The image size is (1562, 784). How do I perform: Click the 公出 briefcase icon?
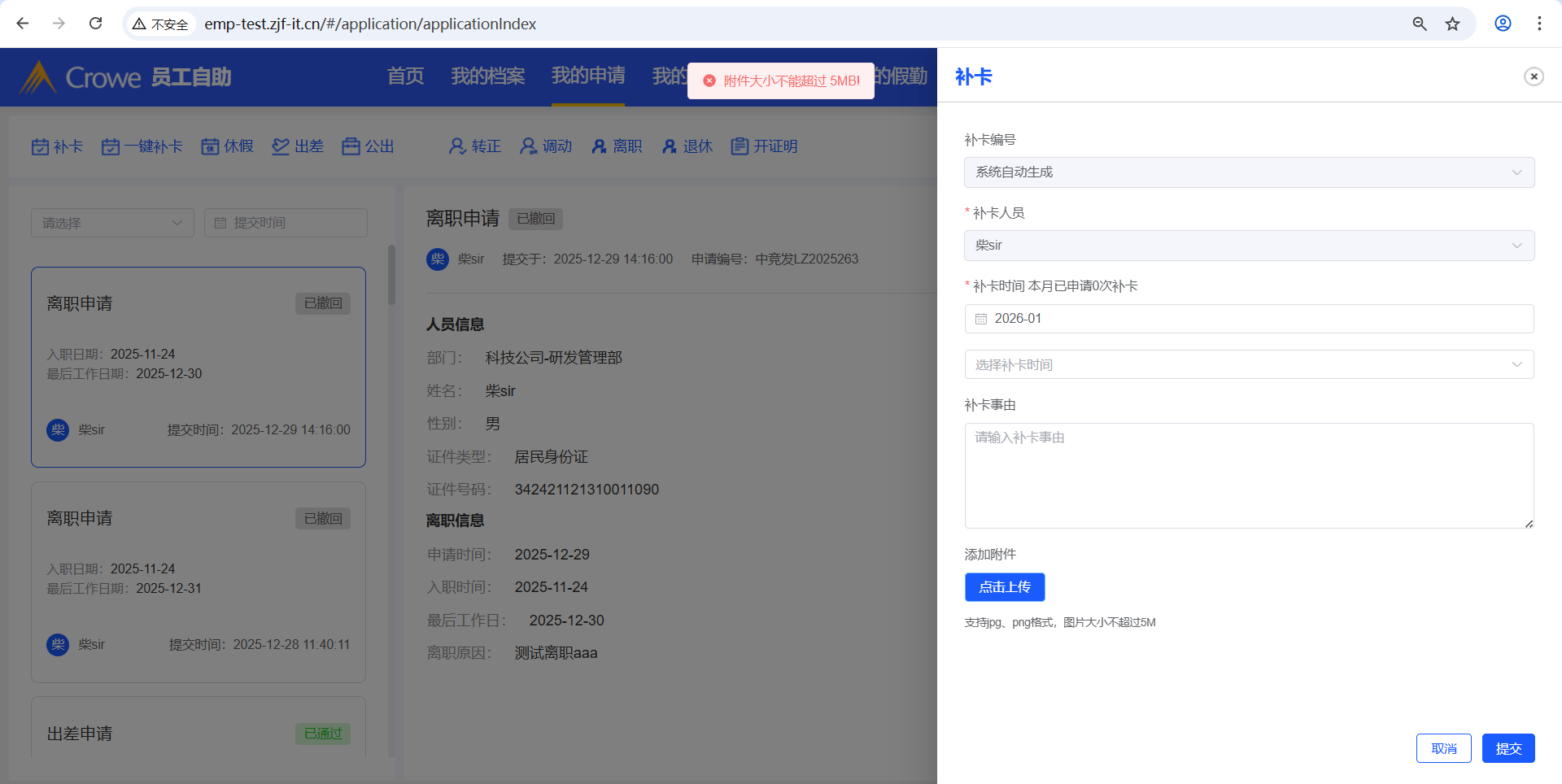click(351, 146)
